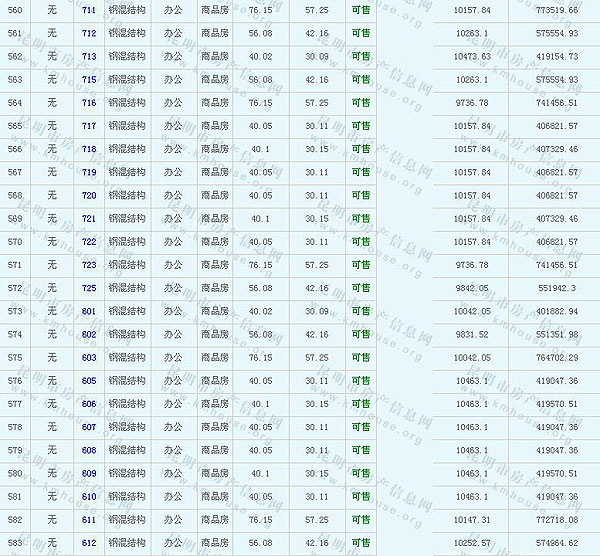This screenshot has width=600, height=556.
Task: Click room 712 link
Action: (89, 33)
